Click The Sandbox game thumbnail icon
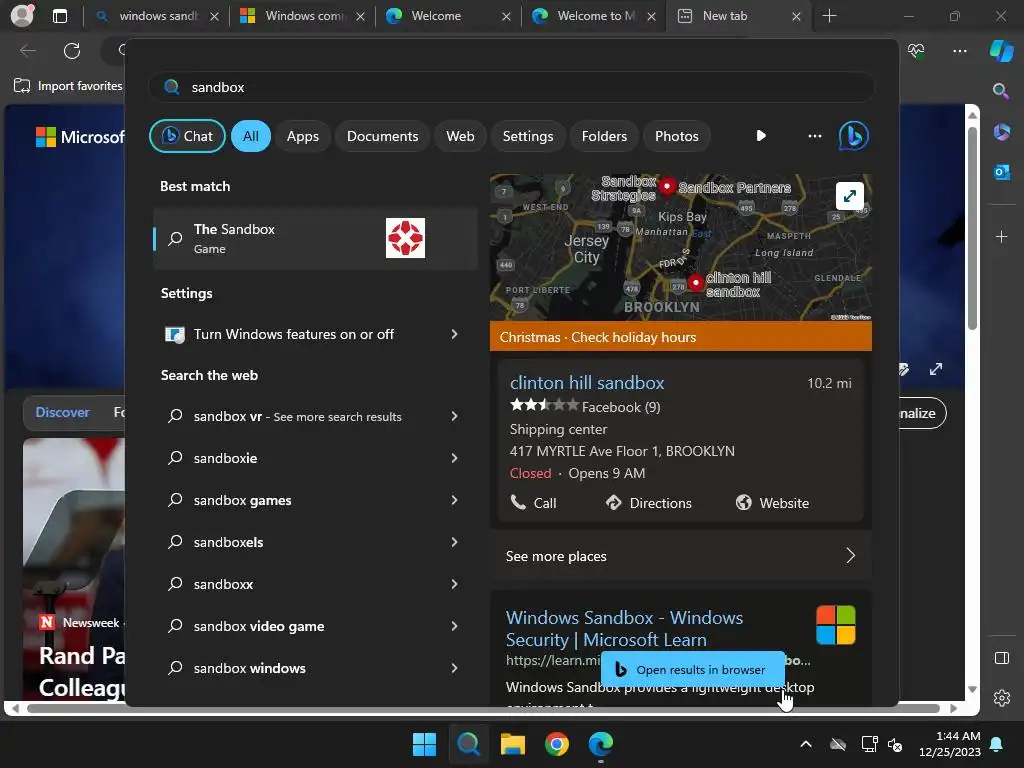The height and width of the screenshot is (768, 1024). 405,238
